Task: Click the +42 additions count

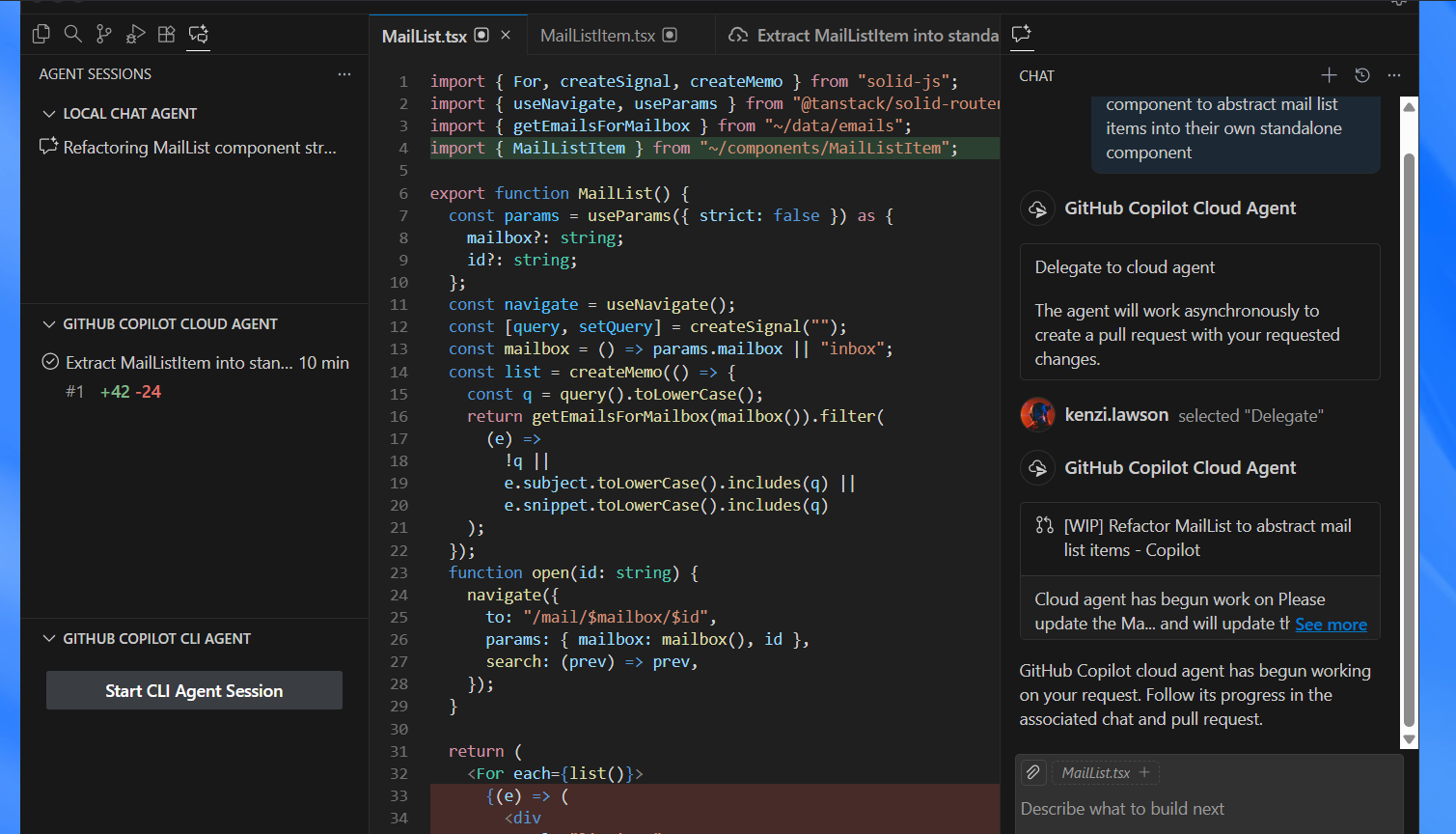Action: coord(115,392)
